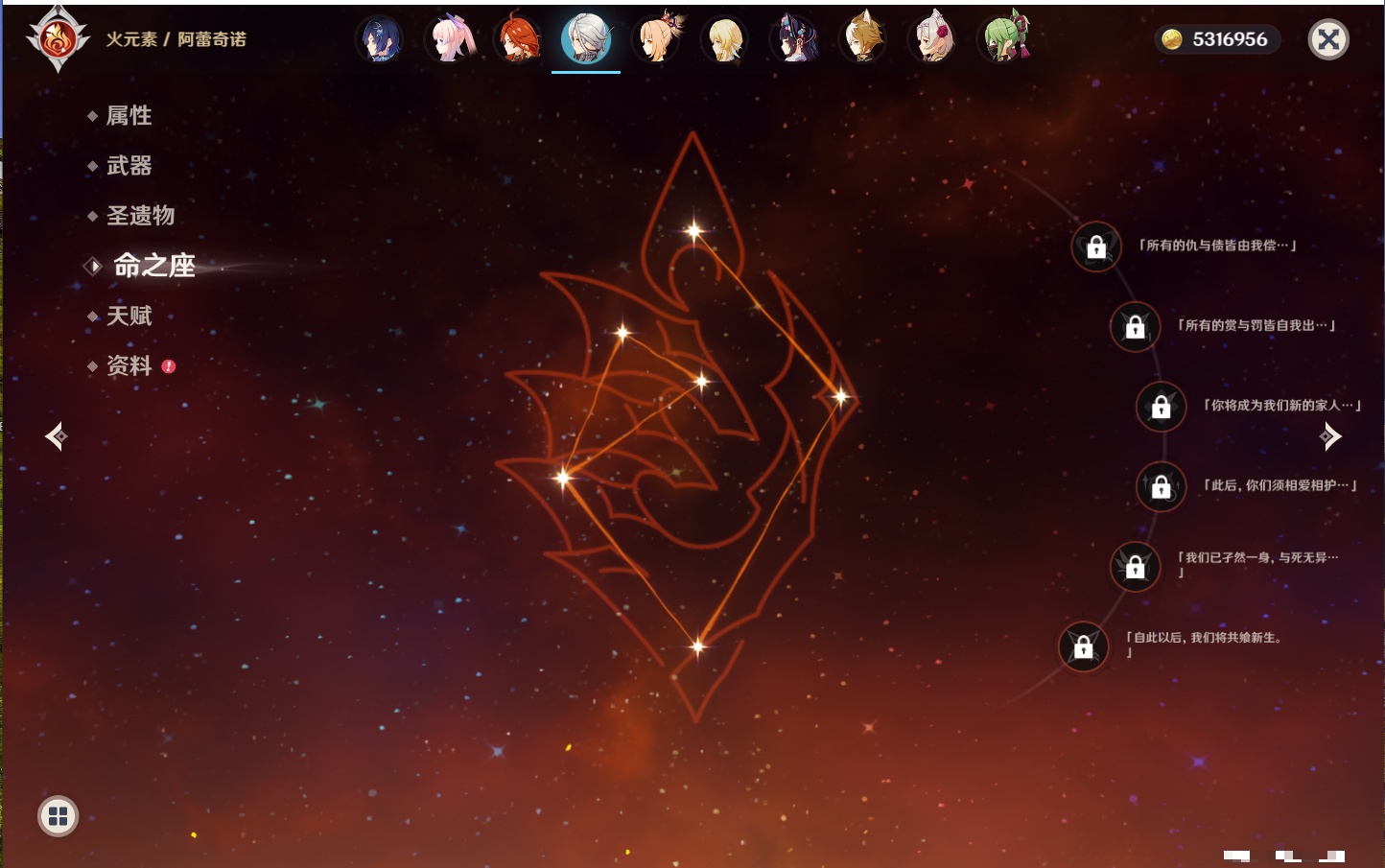Select the pink-haired character portrait
Image resolution: width=1385 pixels, height=868 pixels.
[450, 40]
